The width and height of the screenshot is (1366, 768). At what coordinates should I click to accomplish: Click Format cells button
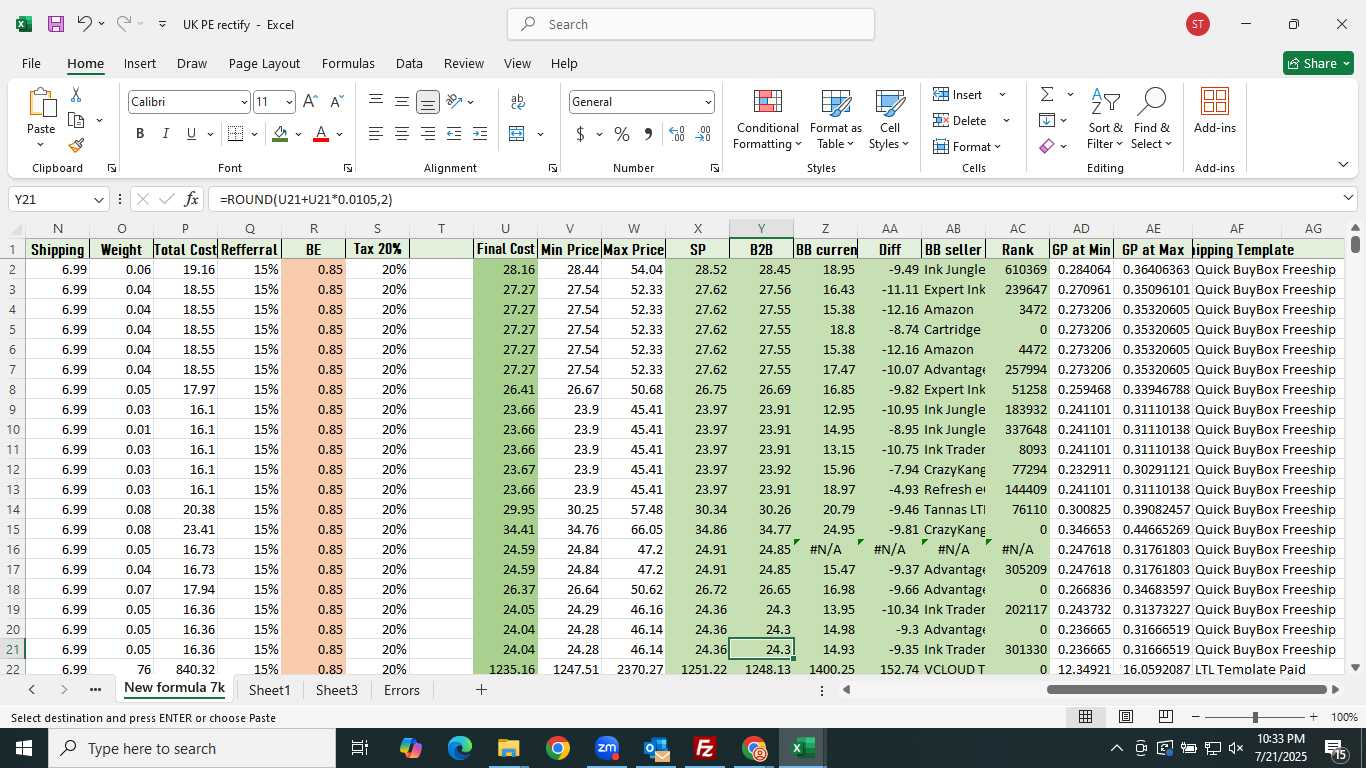(x=966, y=146)
